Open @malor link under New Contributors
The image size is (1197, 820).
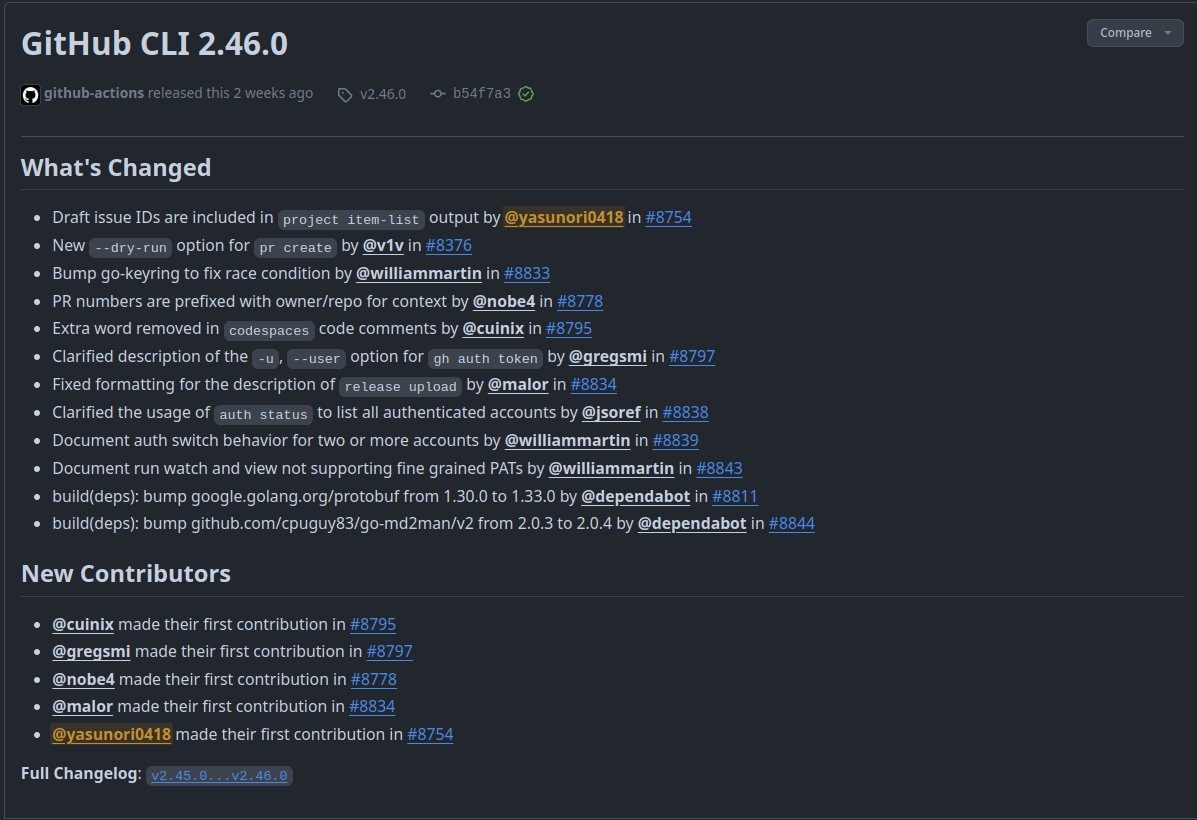82,707
